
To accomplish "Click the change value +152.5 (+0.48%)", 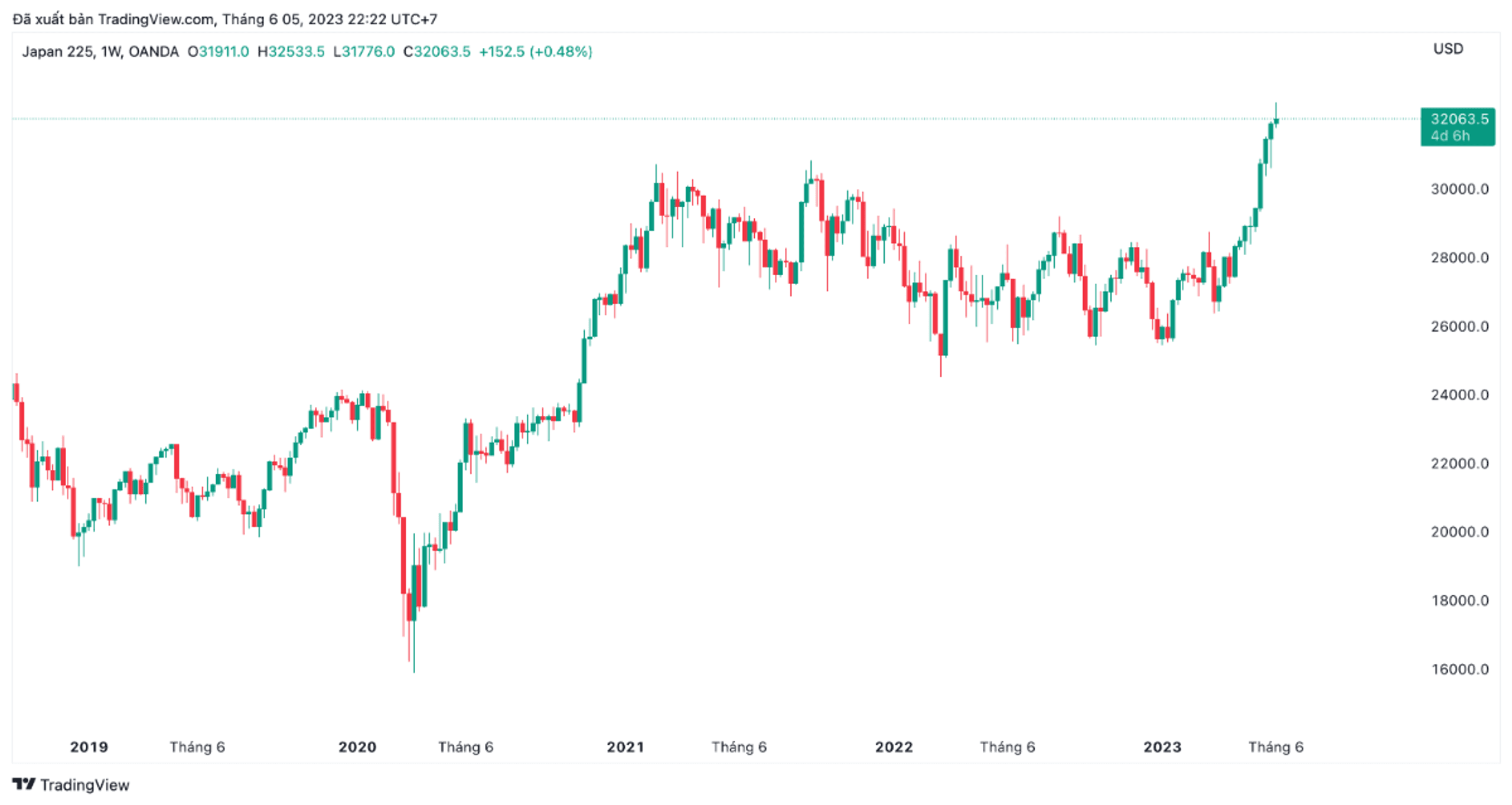I will pos(535,51).
